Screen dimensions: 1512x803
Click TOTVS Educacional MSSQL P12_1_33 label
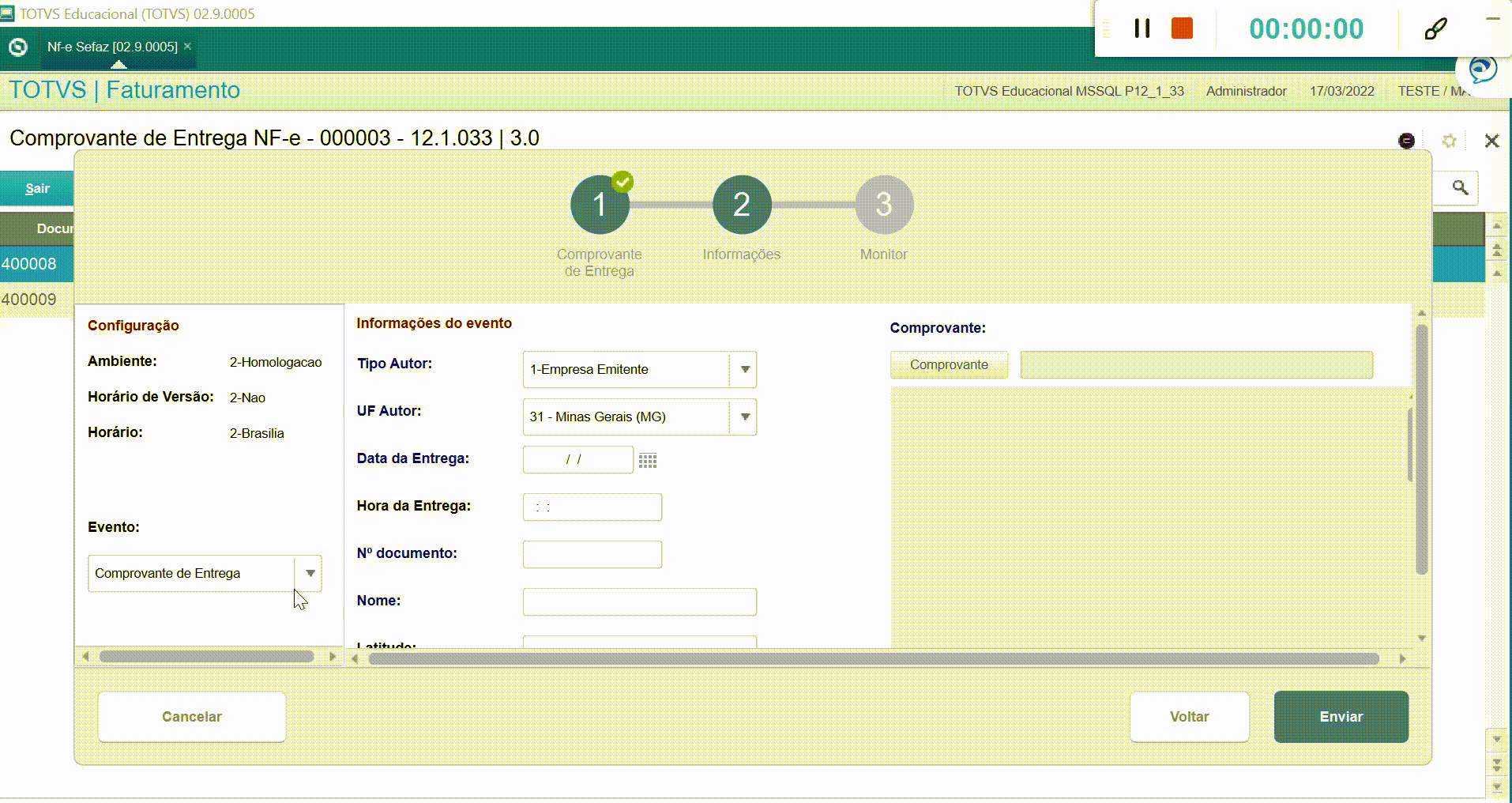click(1069, 91)
